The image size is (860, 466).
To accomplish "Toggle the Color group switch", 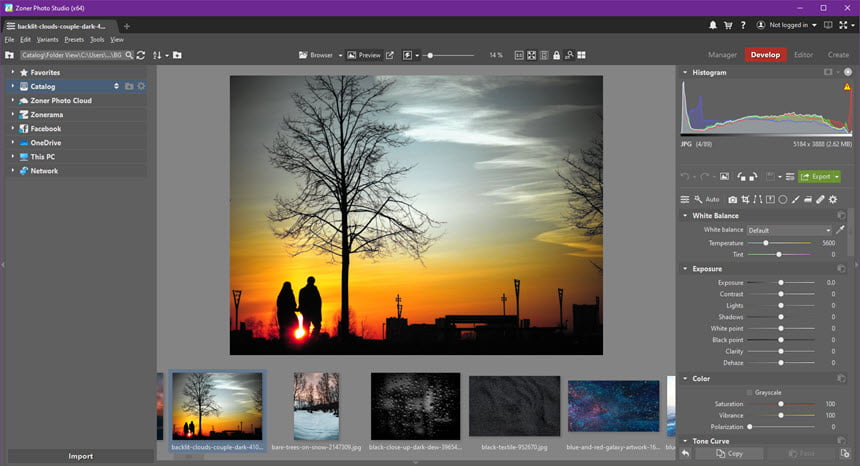I will [x=841, y=378].
